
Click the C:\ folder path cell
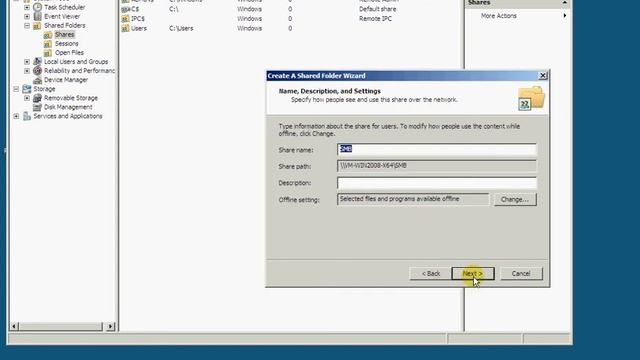pos(173,9)
